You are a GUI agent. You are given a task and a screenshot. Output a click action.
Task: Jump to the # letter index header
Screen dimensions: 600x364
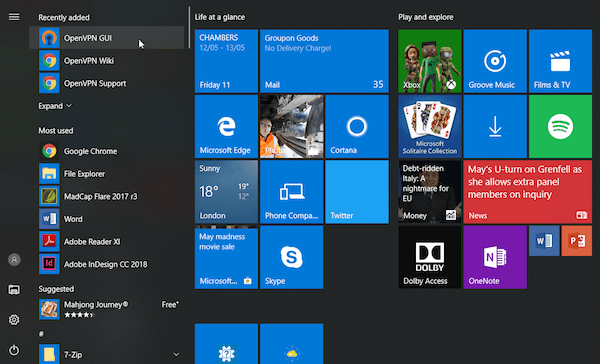point(41,334)
